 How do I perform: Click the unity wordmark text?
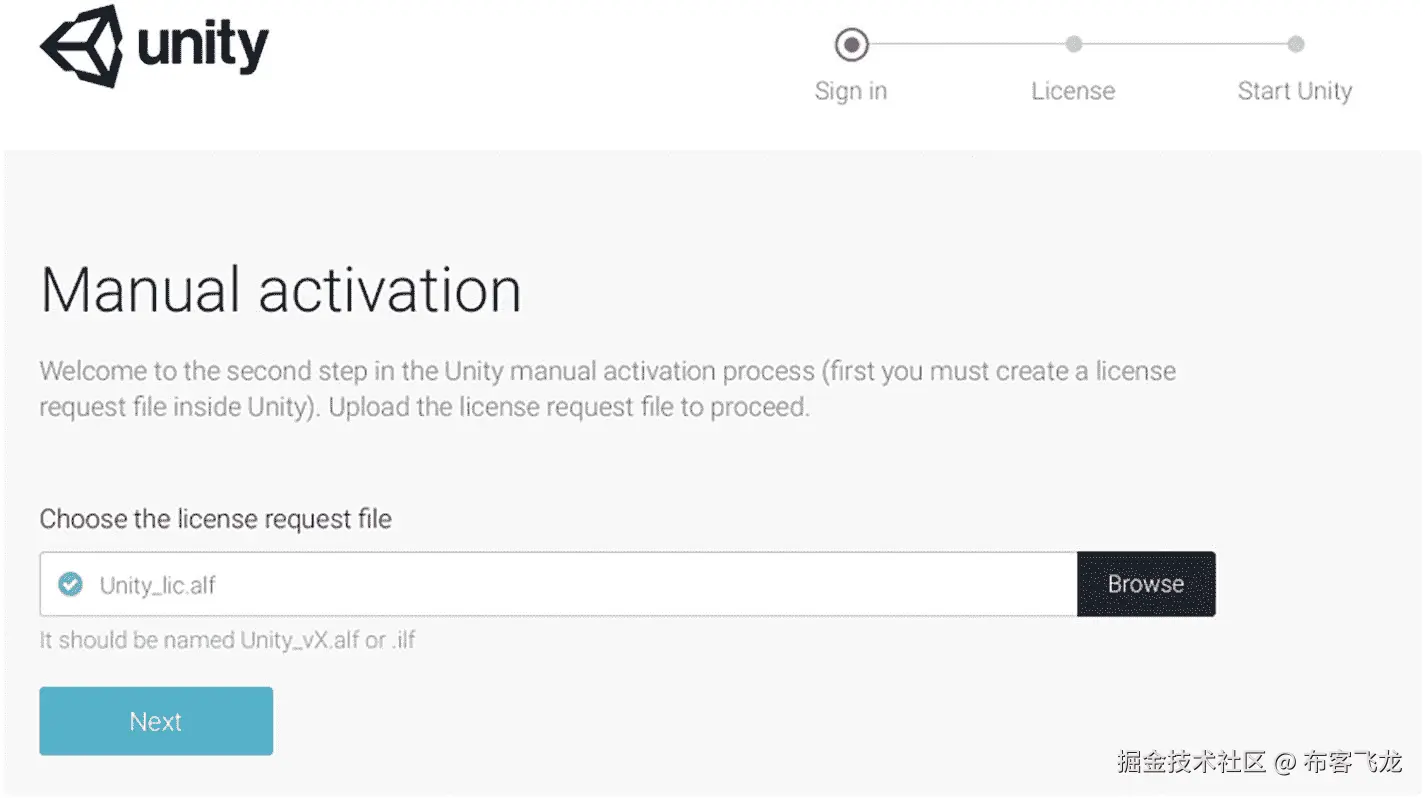tap(203, 45)
